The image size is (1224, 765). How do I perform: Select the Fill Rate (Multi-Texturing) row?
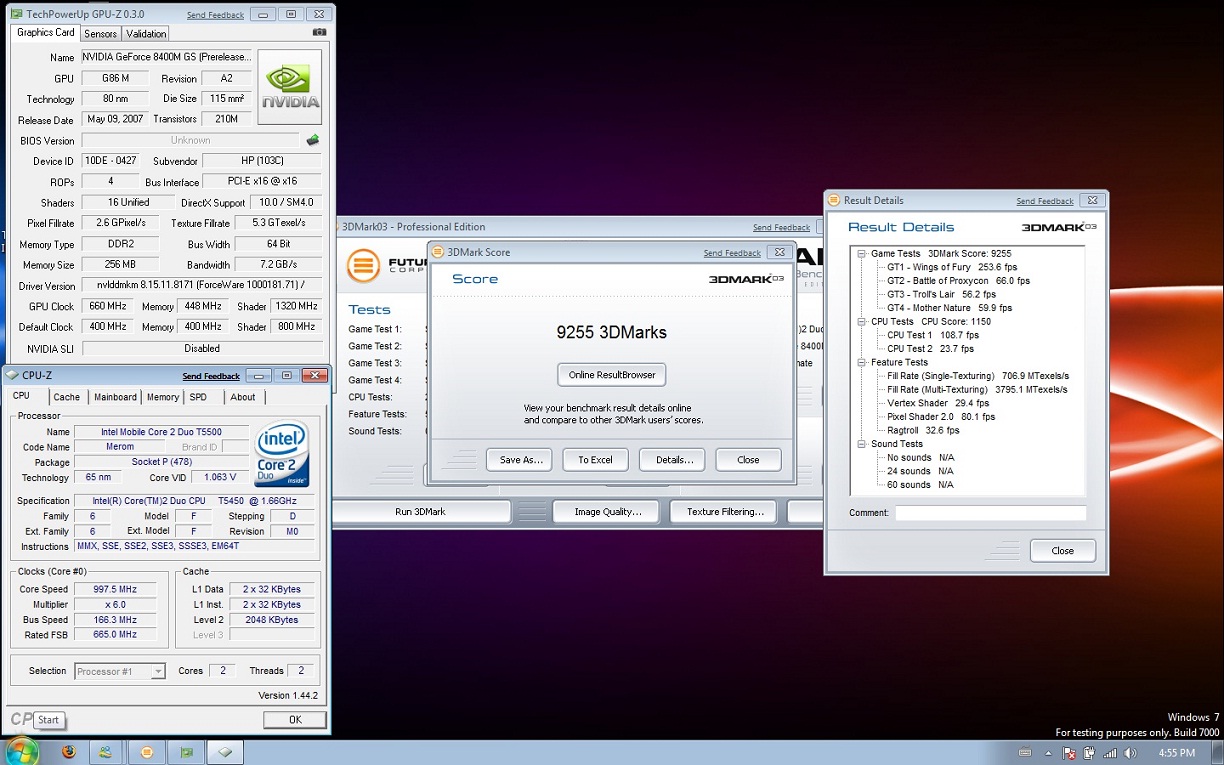coord(977,390)
